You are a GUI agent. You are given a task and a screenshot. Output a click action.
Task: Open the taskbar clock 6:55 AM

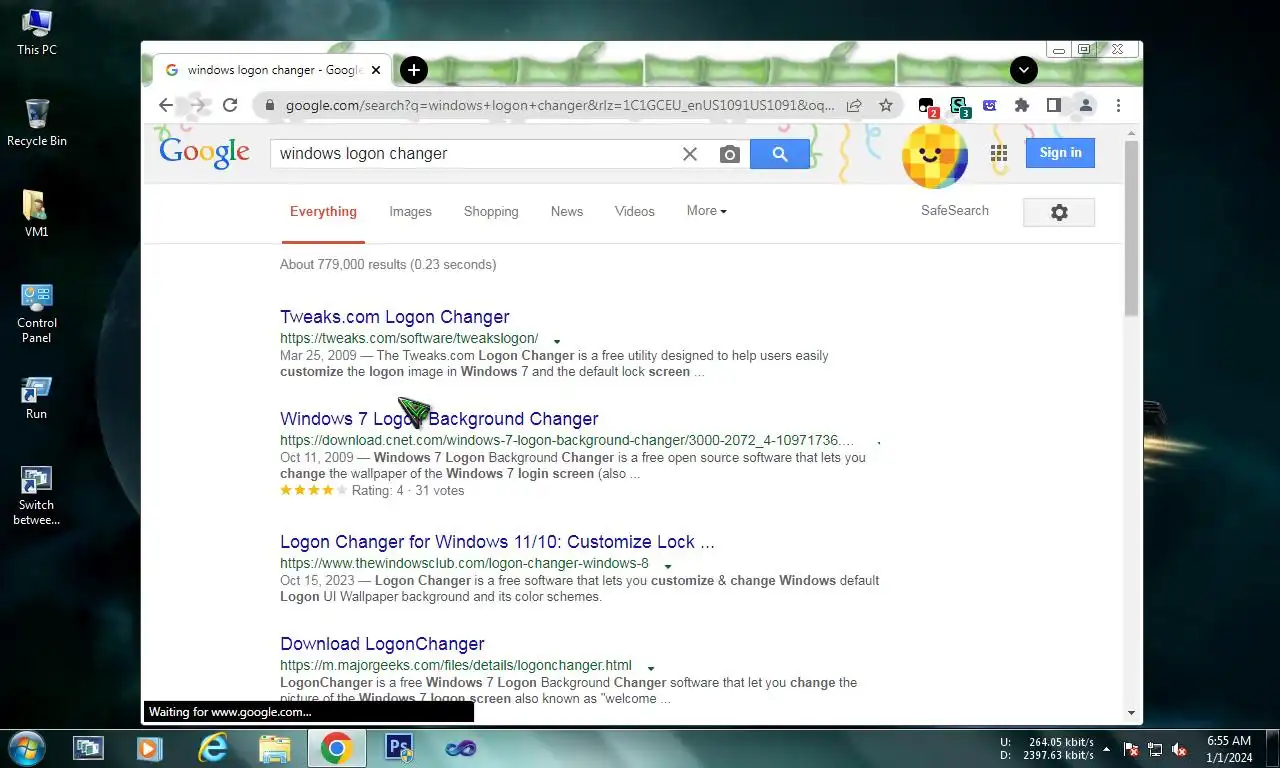(x=1229, y=748)
